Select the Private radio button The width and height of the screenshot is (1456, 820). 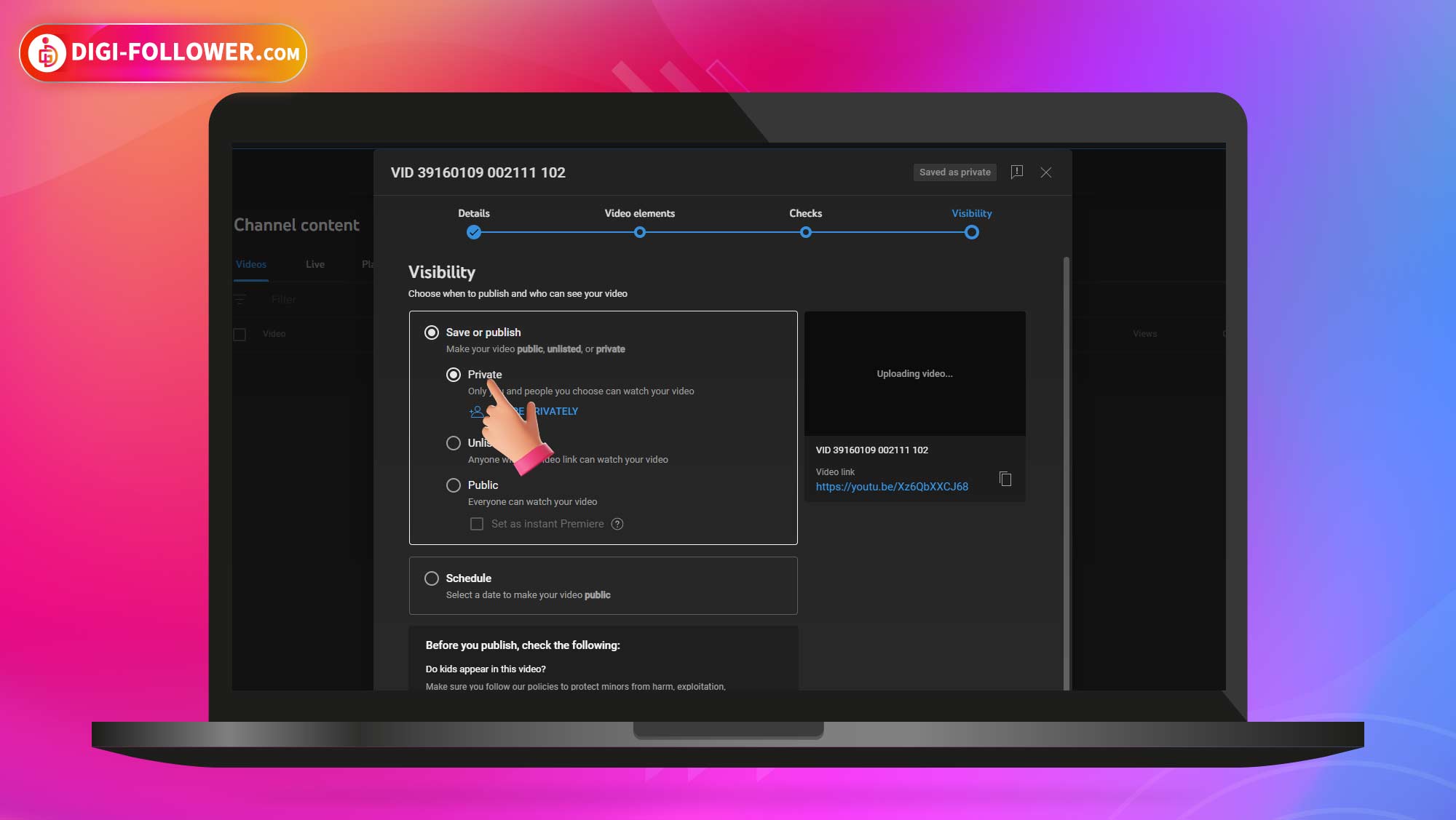pos(454,375)
